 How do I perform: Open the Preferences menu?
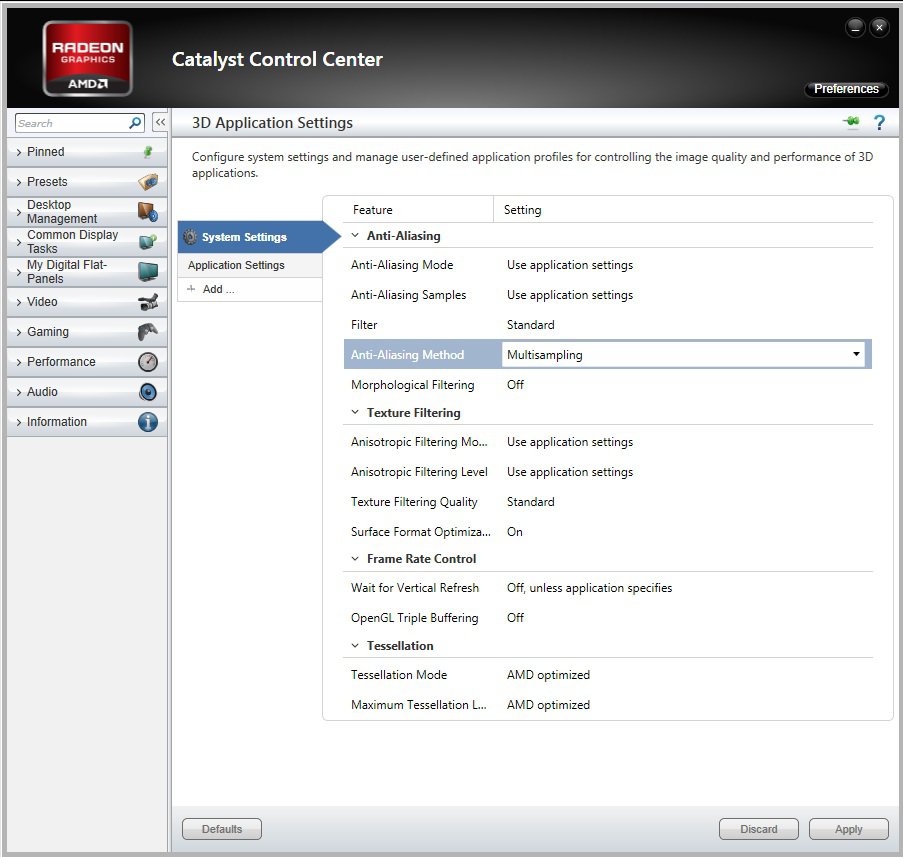[x=846, y=89]
